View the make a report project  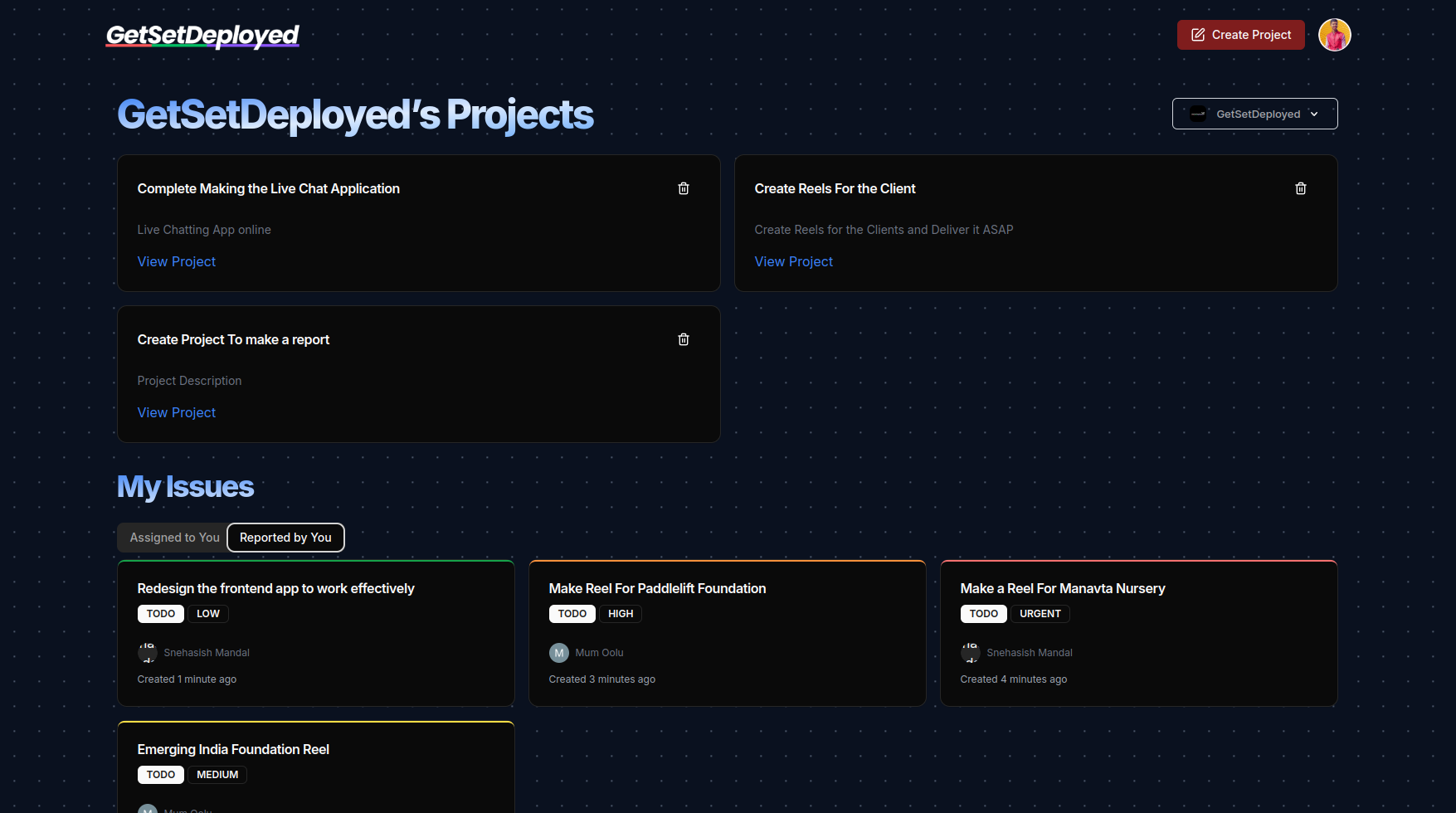point(176,412)
